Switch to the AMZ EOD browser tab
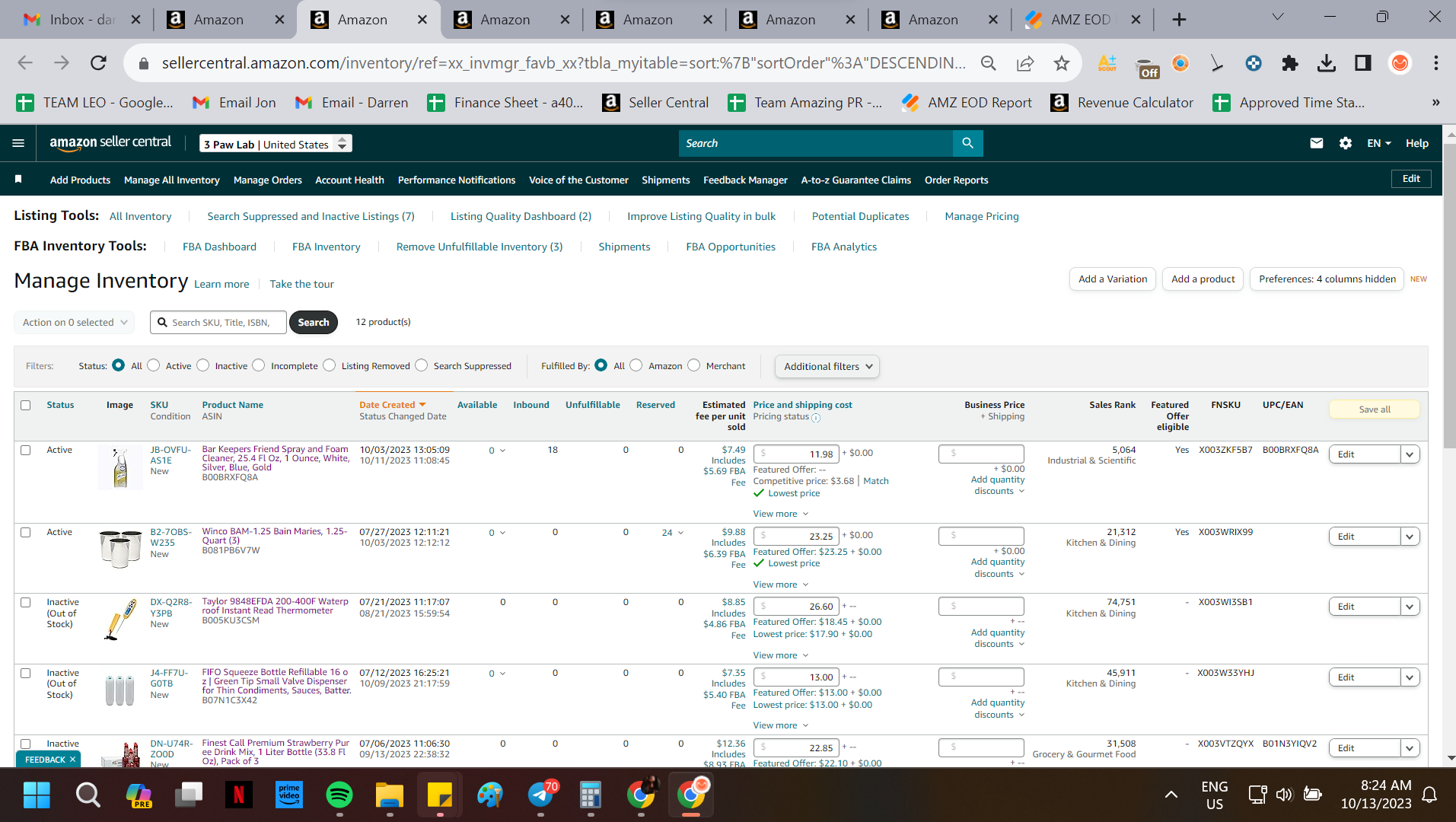The image size is (1456, 822). pyautogui.click(x=1081, y=20)
